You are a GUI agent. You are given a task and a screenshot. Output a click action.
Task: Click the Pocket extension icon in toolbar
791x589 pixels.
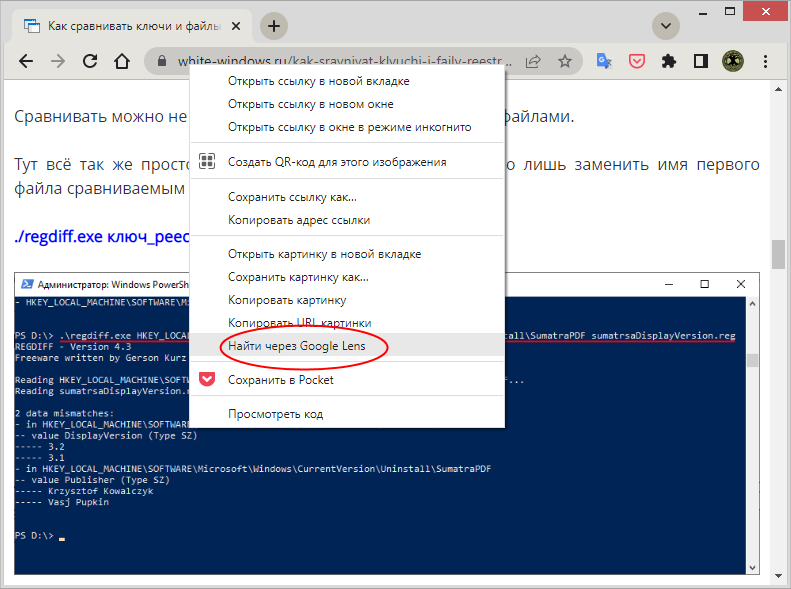pos(637,62)
